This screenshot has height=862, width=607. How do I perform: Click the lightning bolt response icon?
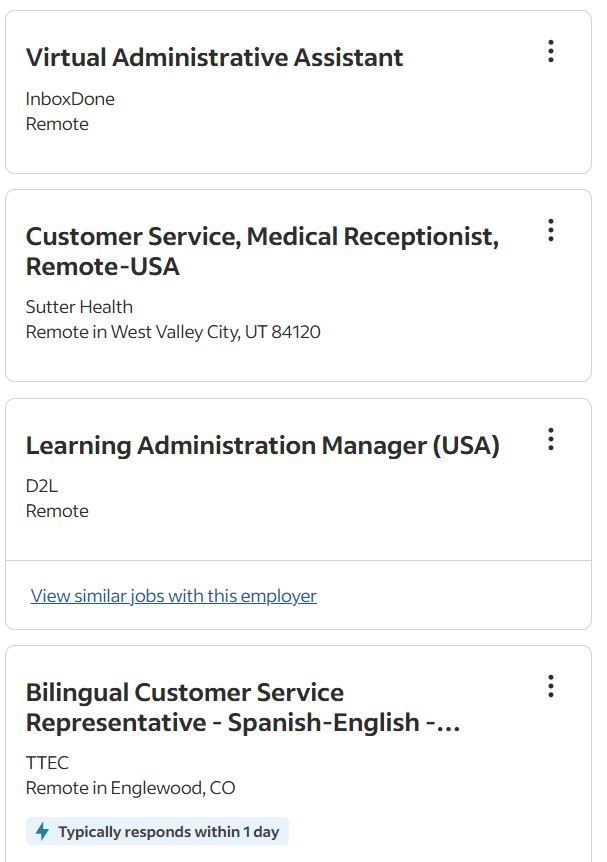[x=42, y=832]
